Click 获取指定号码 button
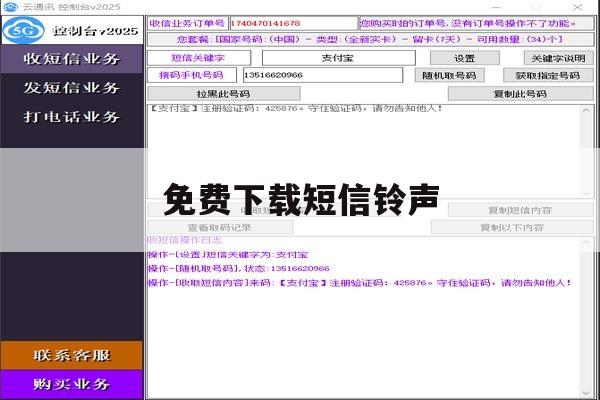 [x=548, y=75]
